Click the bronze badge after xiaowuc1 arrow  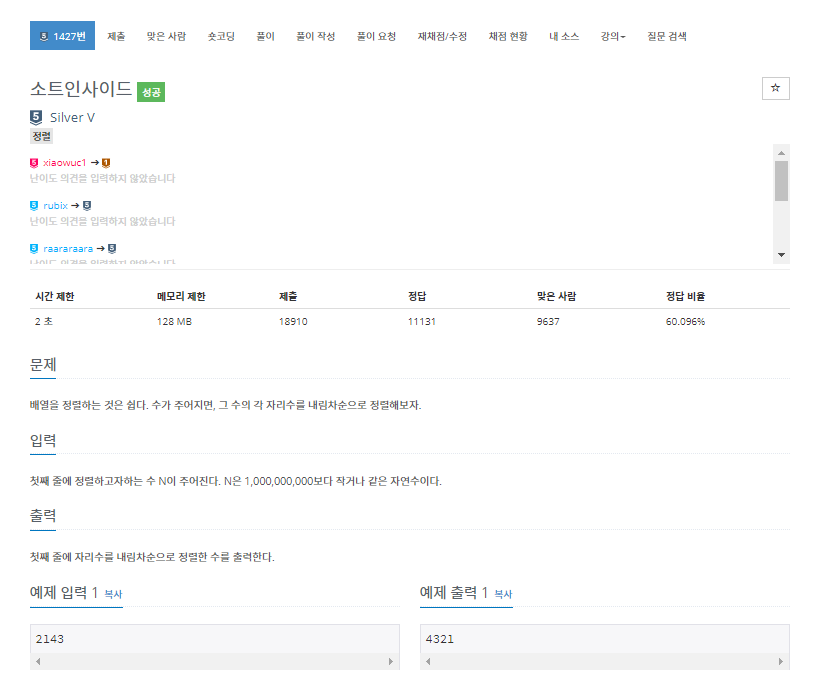106,162
